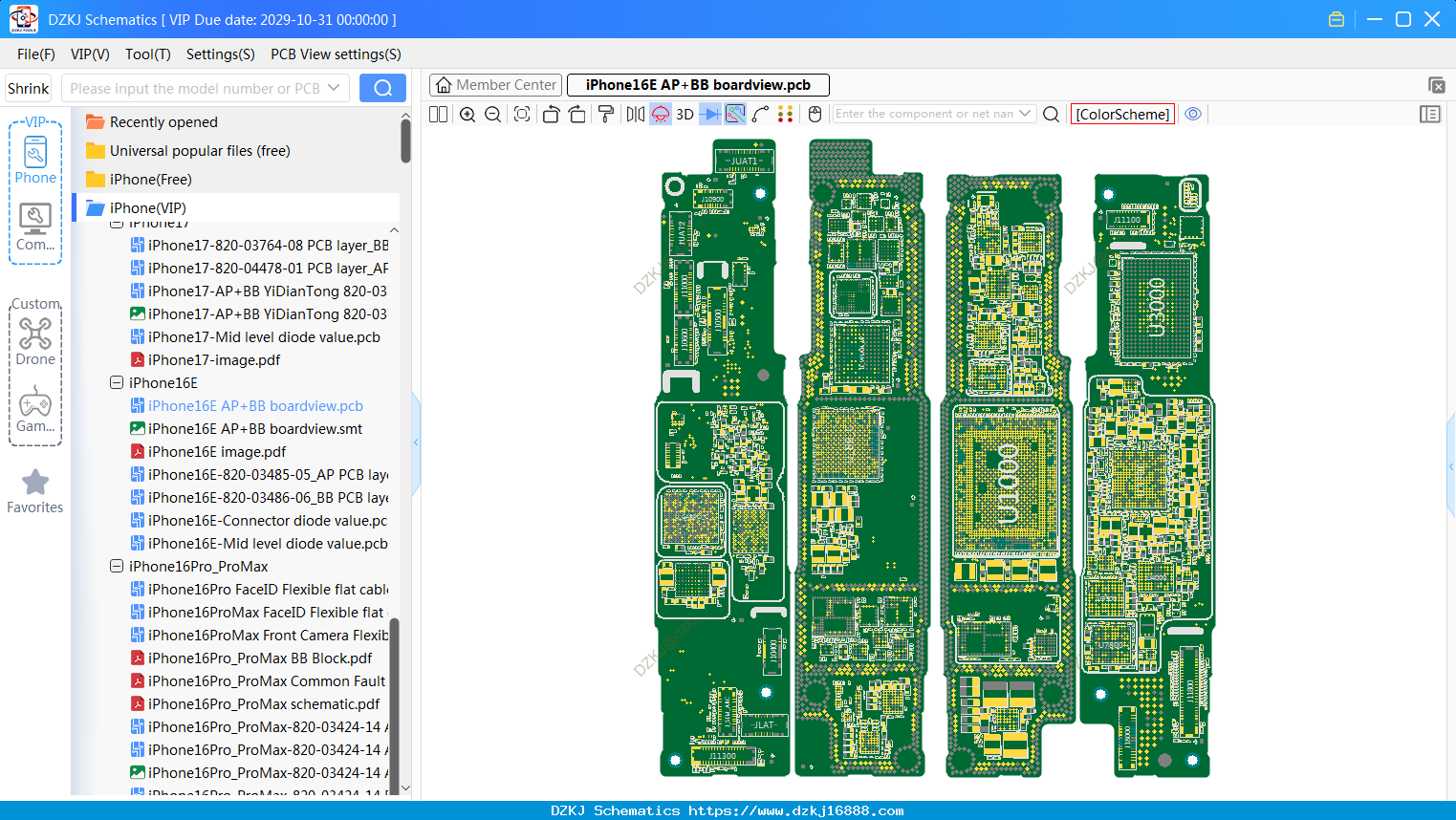Screen dimensions: 1456x820
Task: Click the mouse settings icon
Action: coord(815,115)
